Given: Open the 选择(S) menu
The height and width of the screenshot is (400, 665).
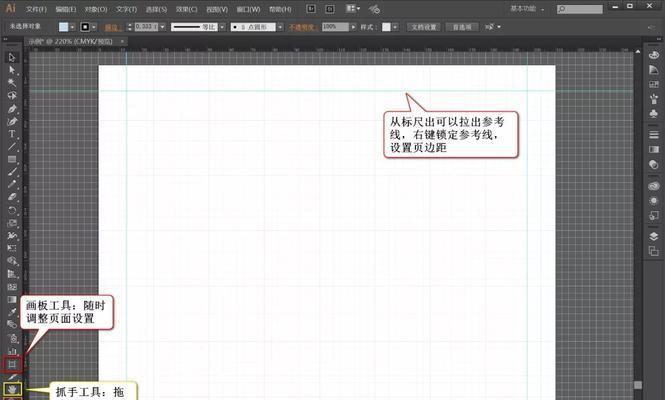Looking at the screenshot, I should click(156, 9).
